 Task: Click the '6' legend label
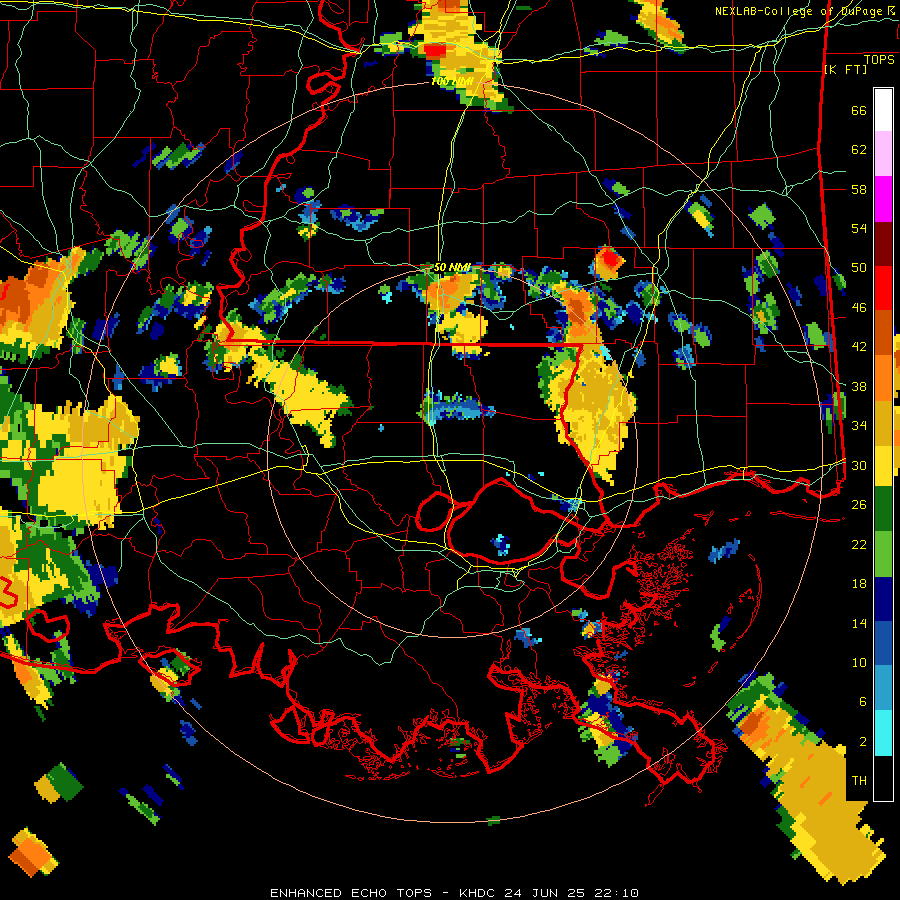click(x=863, y=701)
